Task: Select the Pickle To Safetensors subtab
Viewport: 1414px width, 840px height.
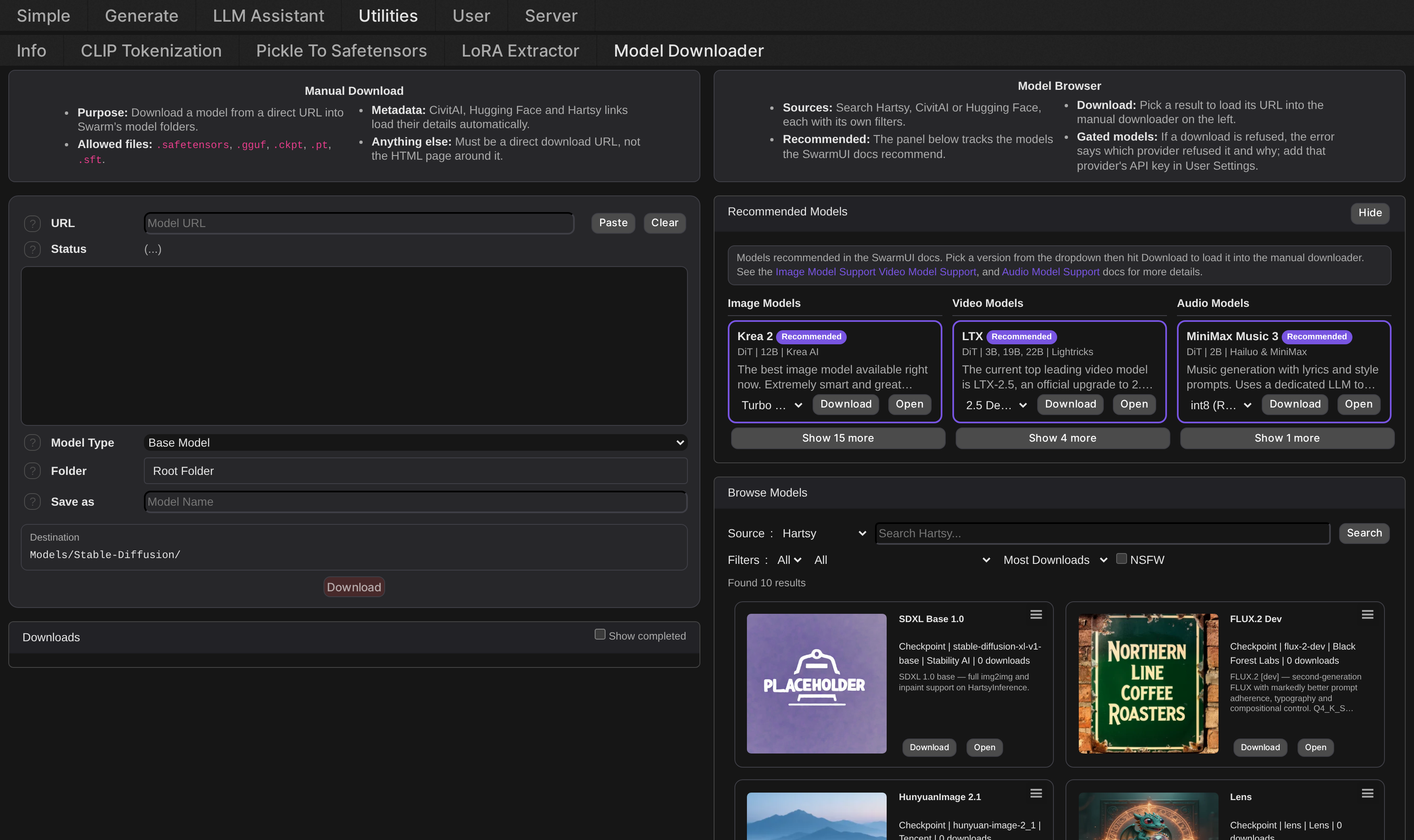Action: [341, 50]
